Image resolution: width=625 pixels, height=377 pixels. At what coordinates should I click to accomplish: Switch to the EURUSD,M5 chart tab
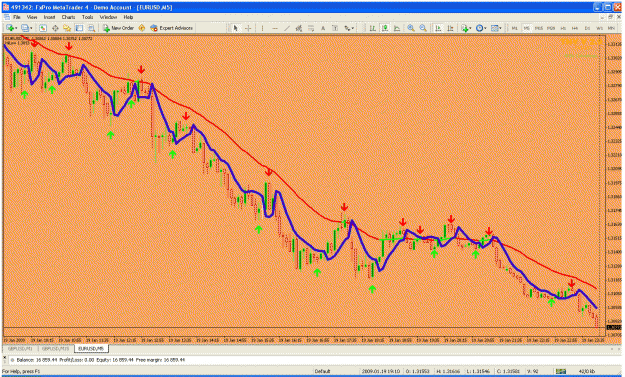click(91, 349)
